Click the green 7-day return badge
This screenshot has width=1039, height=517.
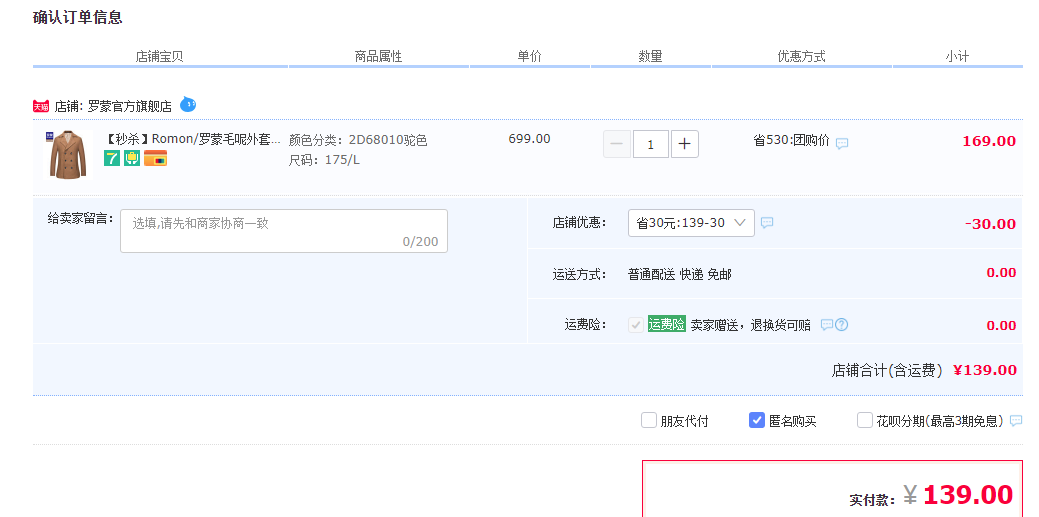click(x=112, y=158)
